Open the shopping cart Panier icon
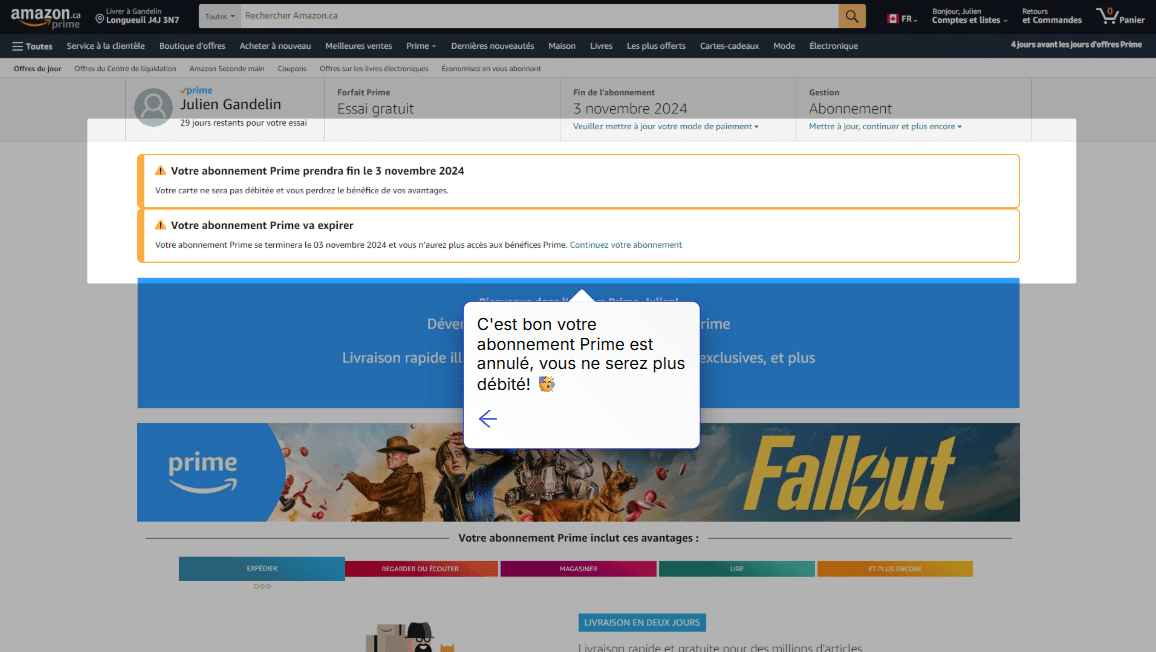This screenshot has width=1156, height=652. (x=1119, y=16)
